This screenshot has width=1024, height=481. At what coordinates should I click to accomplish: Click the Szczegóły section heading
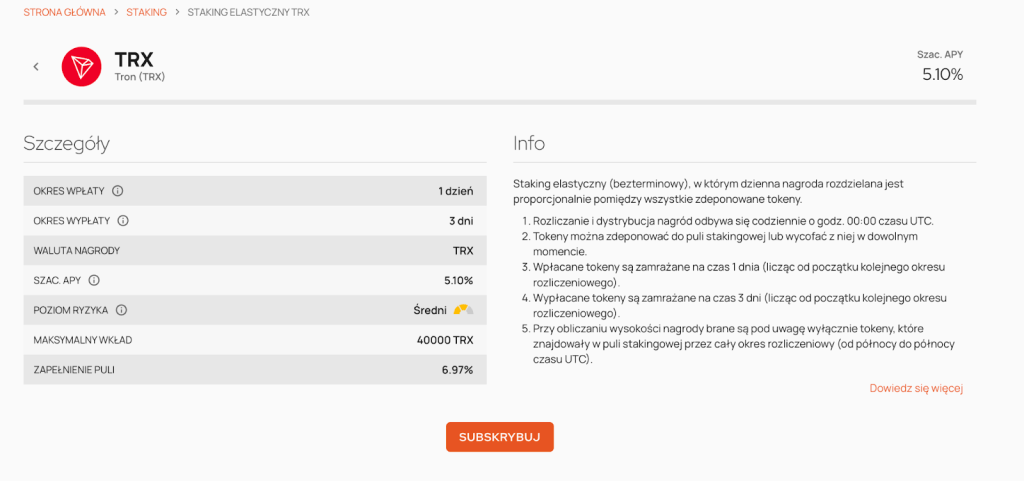[x=66, y=143]
